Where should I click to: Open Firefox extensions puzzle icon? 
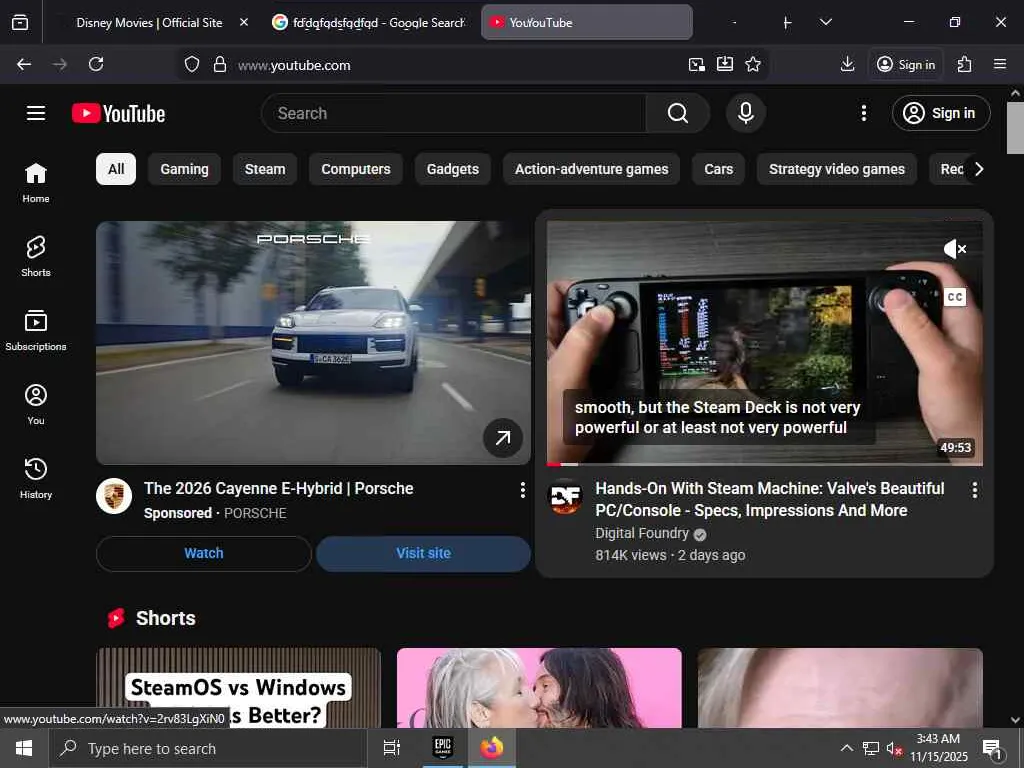pyautogui.click(x=964, y=64)
